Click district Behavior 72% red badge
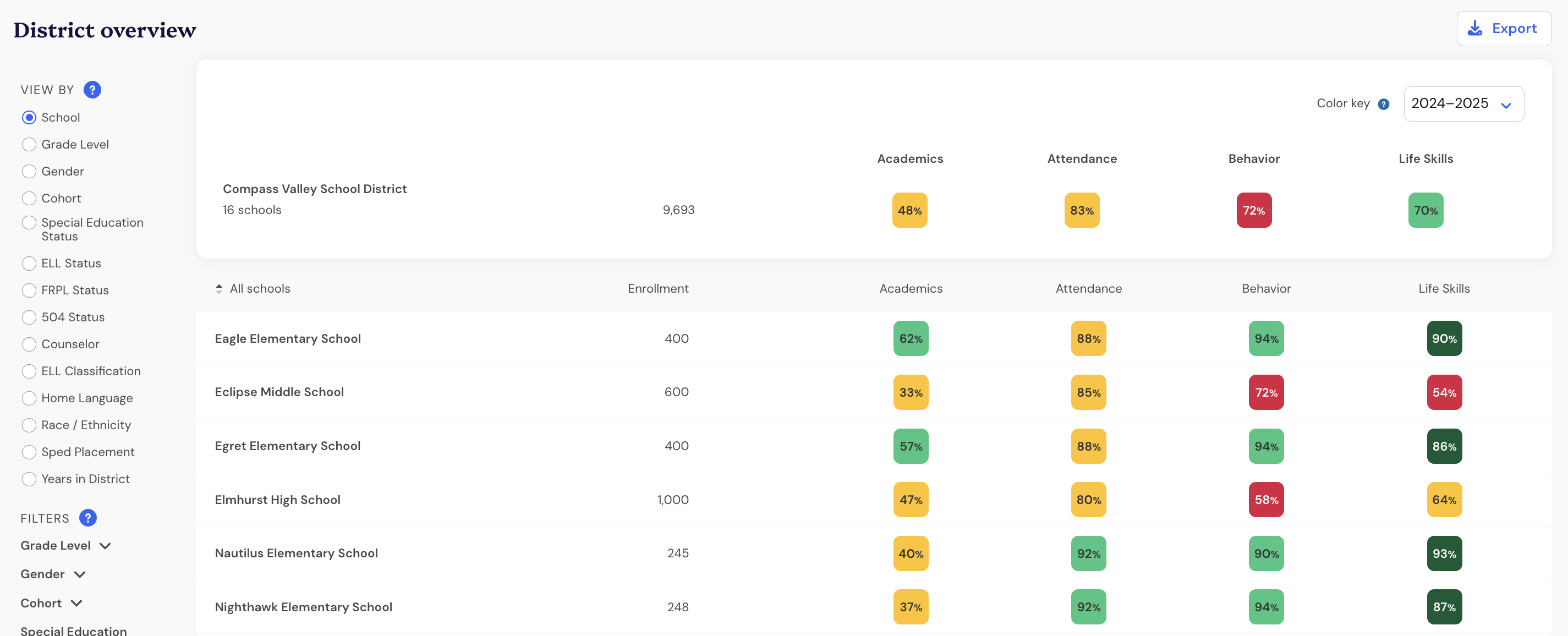The height and width of the screenshot is (636, 1568). pyautogui.click(x=1254, y=210)
